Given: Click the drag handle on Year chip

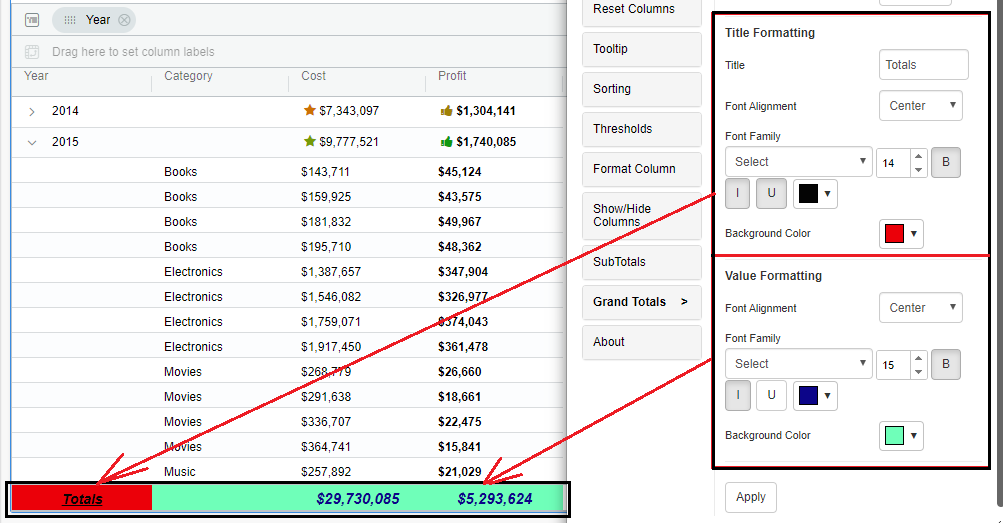Looking at the screenshot, I should [70, 20].
